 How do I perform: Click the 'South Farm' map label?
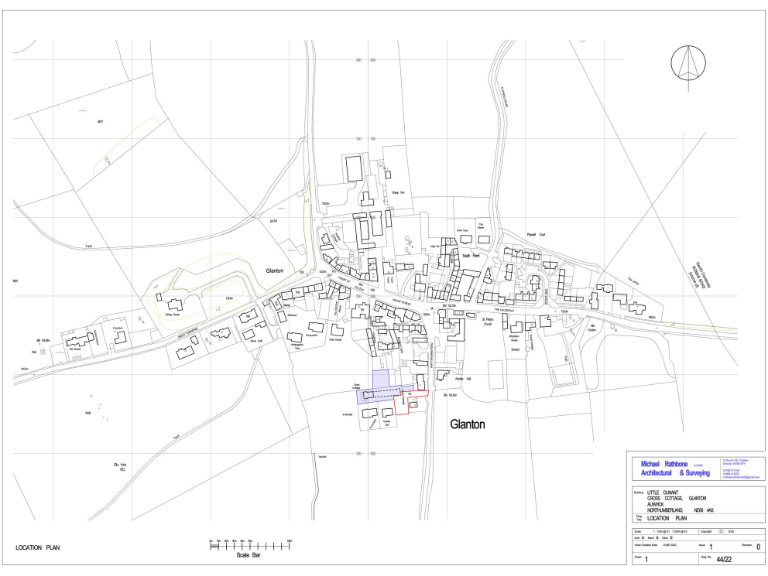pyautogui.click(x=471, y=256)
